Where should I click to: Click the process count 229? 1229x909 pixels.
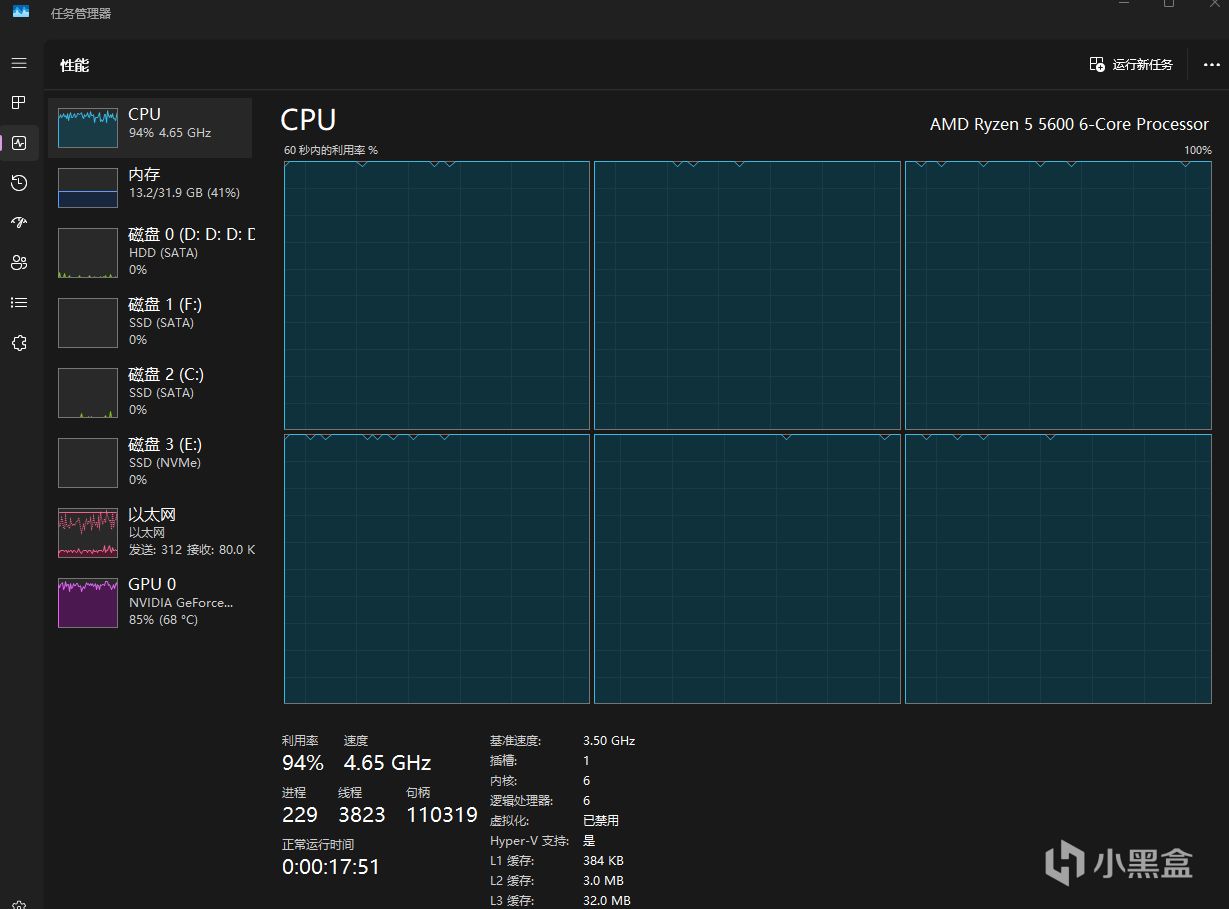(x=300, y=815)
